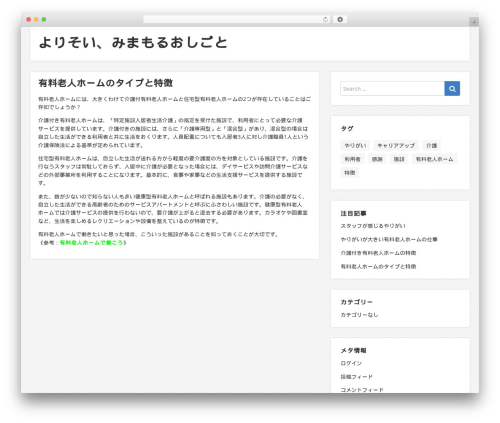Select the 有料老人ホーム tag

tap(434, 159)
